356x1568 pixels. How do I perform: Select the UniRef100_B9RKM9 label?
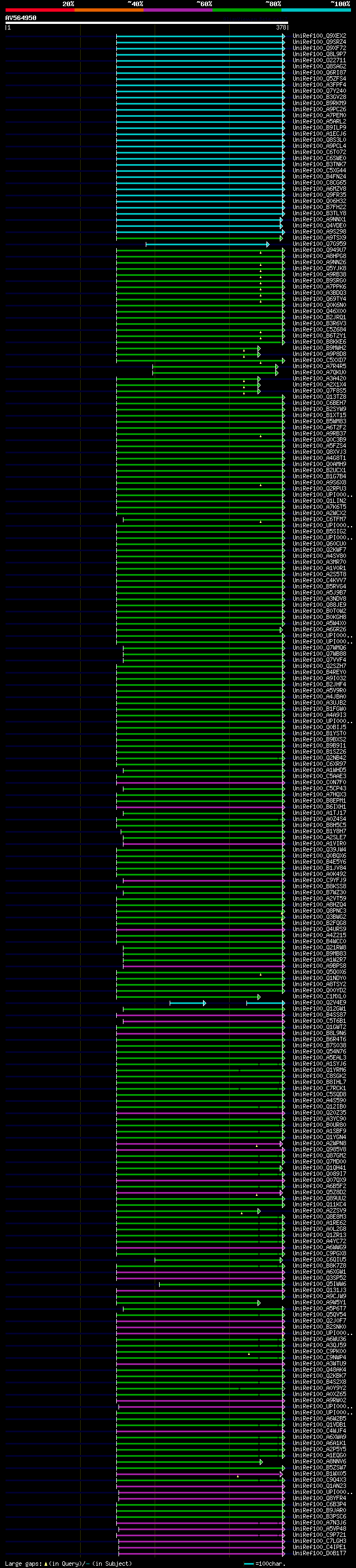[319, 103]
